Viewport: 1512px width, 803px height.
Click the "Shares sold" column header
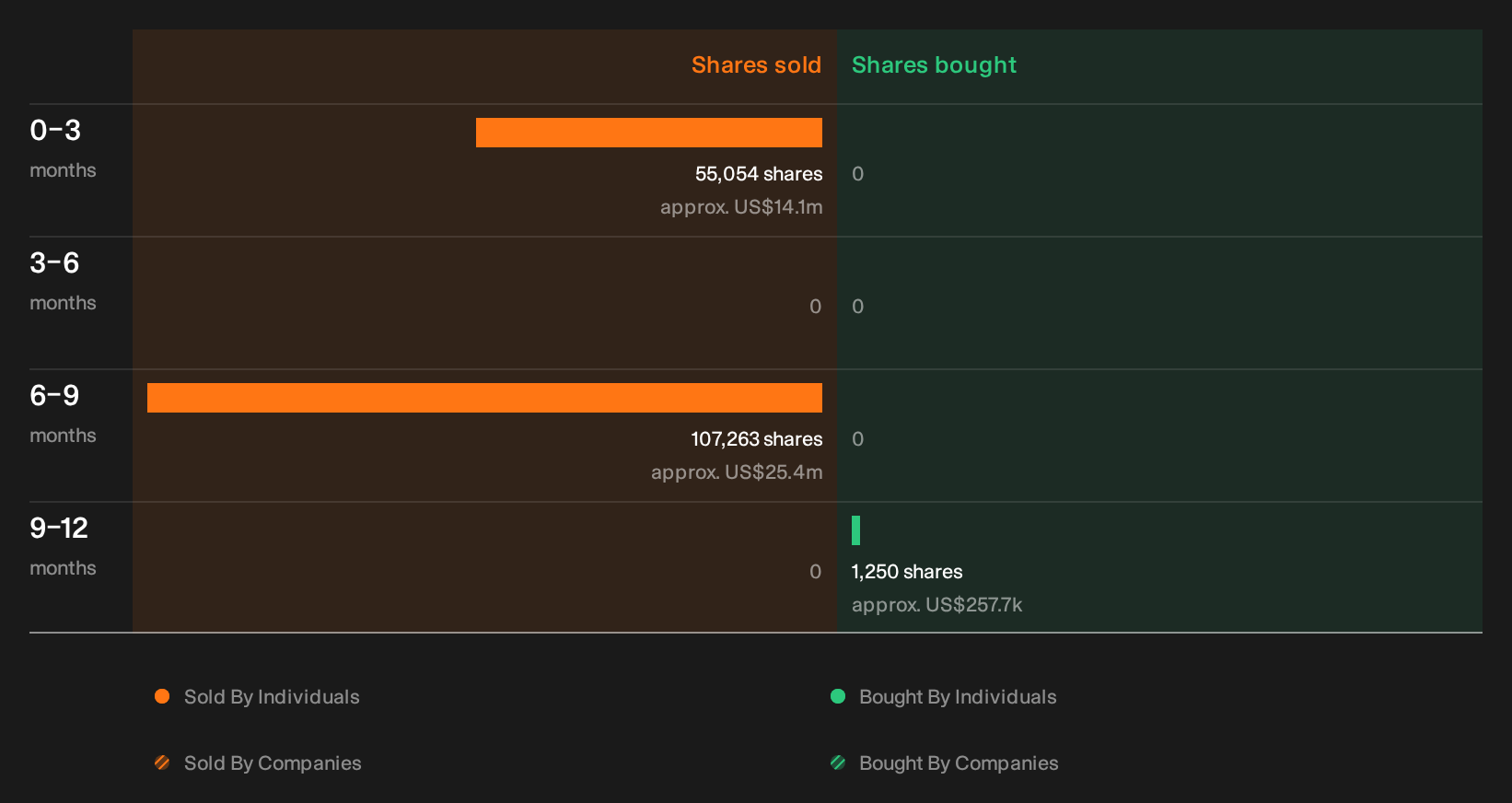(x=756, y=65)
